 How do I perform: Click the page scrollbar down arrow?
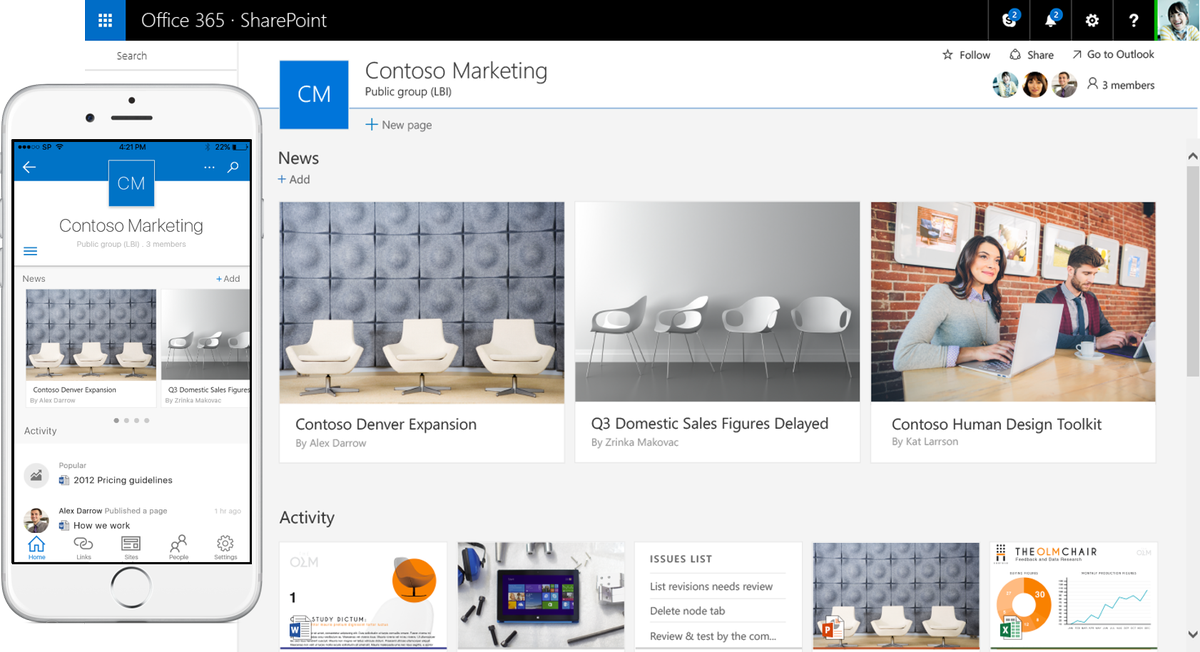point(1192,635)
